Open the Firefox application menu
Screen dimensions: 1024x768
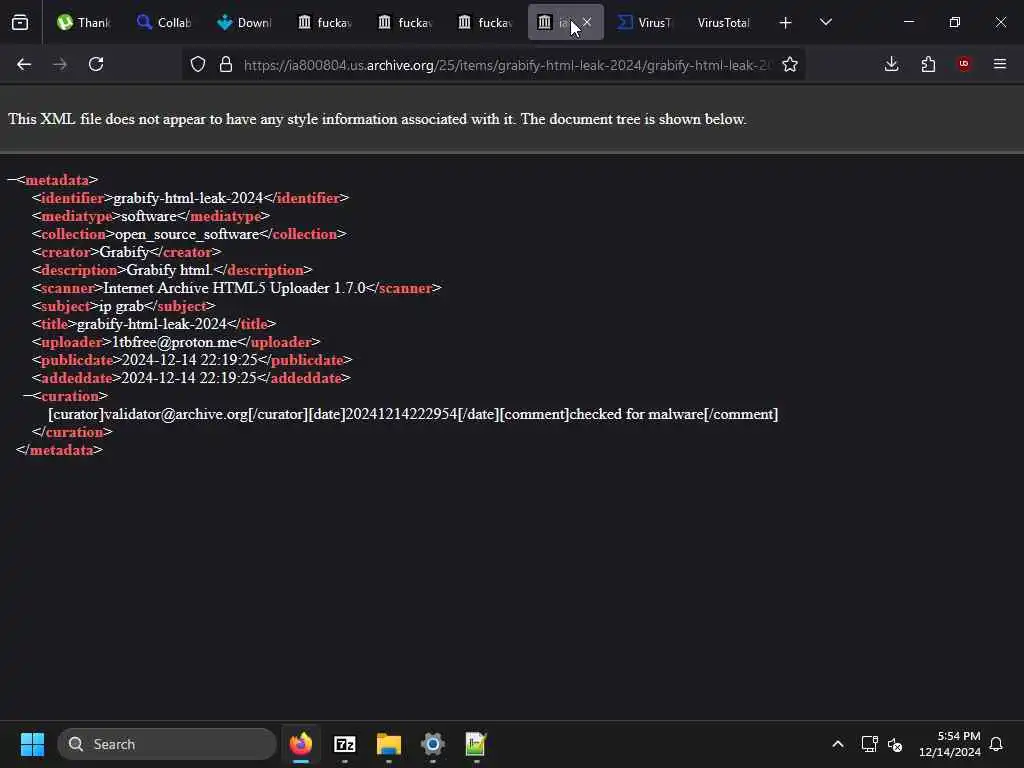tap(1000, 64)
